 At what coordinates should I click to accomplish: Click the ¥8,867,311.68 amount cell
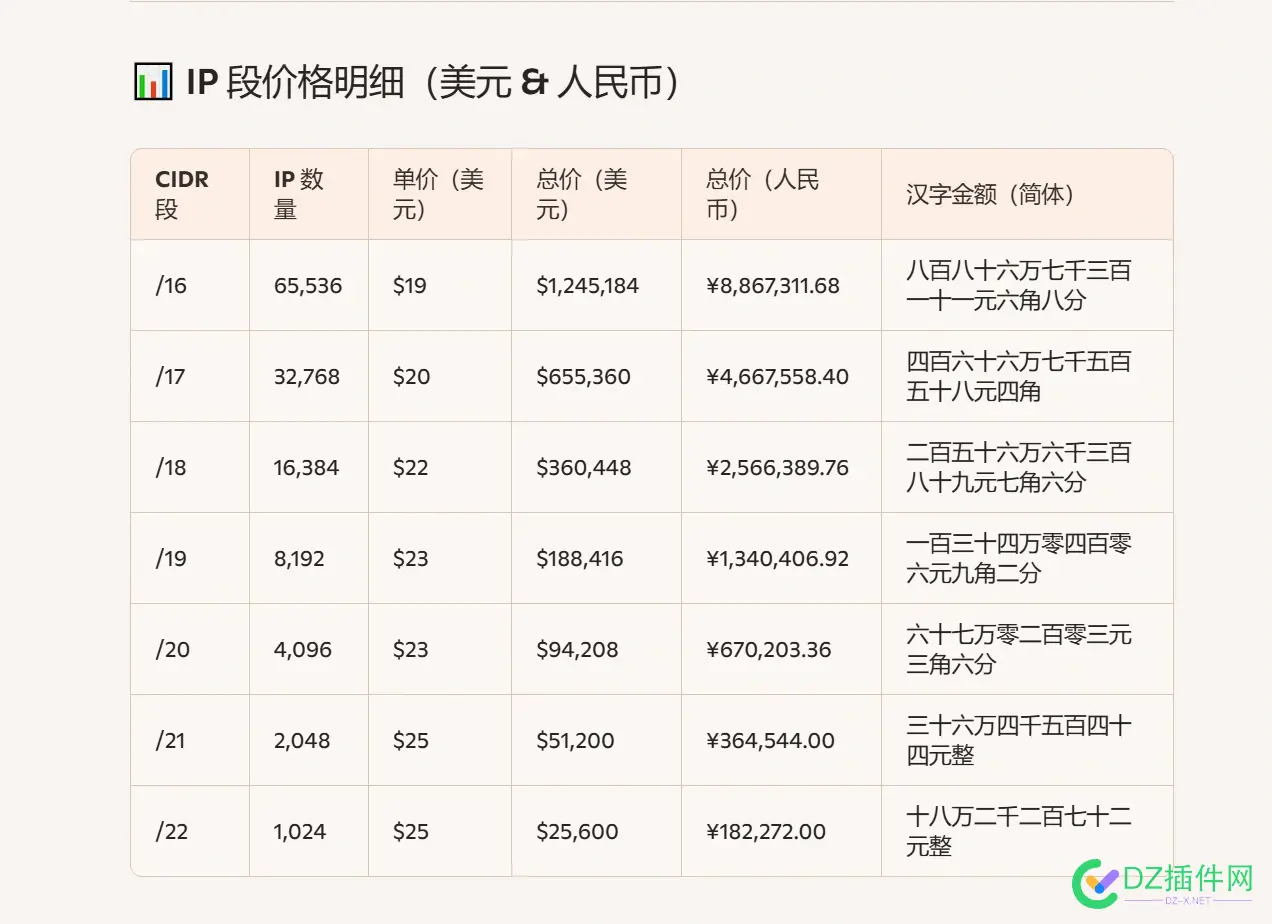[772, 285]
